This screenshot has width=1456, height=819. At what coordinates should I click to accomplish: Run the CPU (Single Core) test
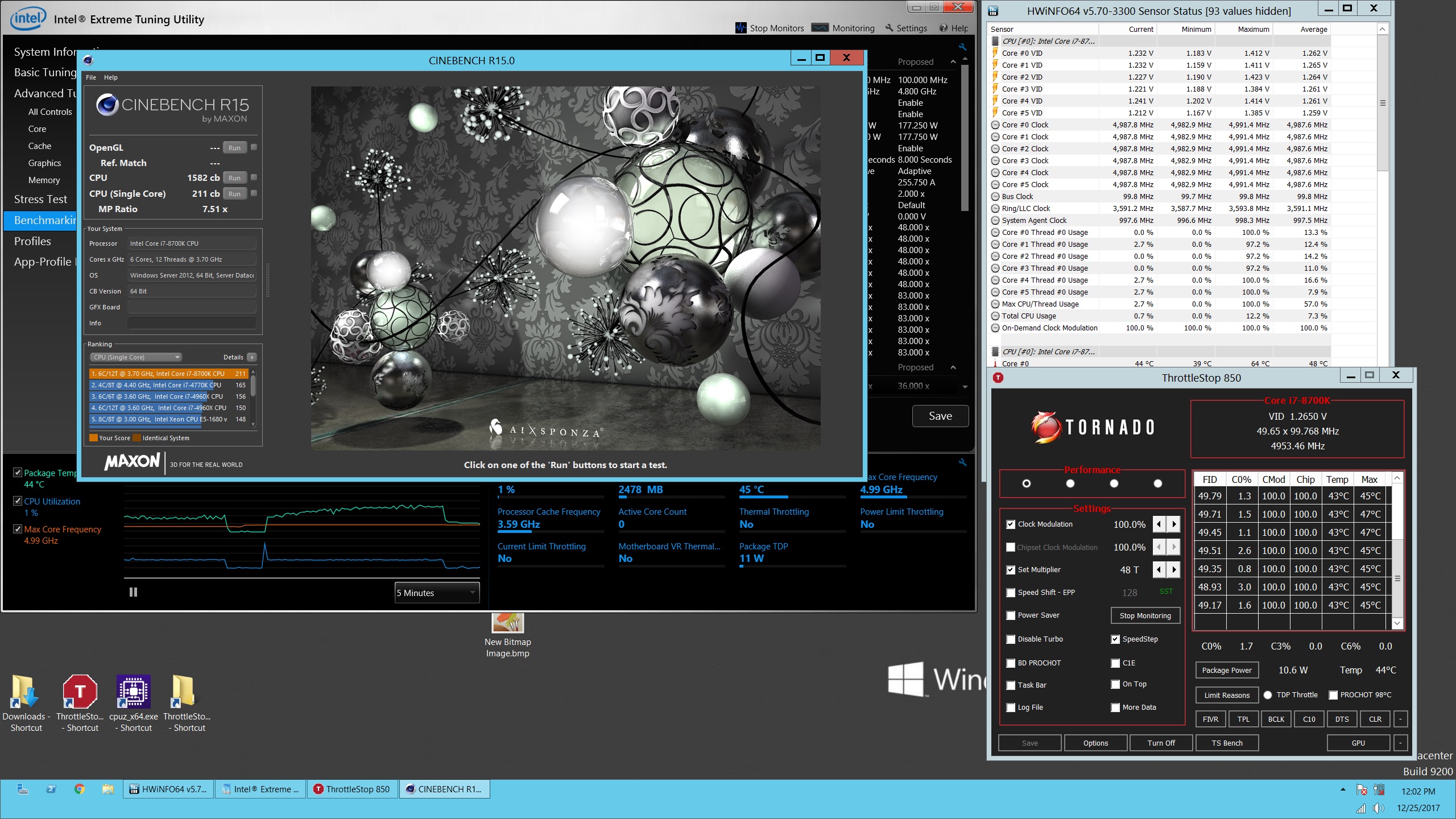point(234,194)
